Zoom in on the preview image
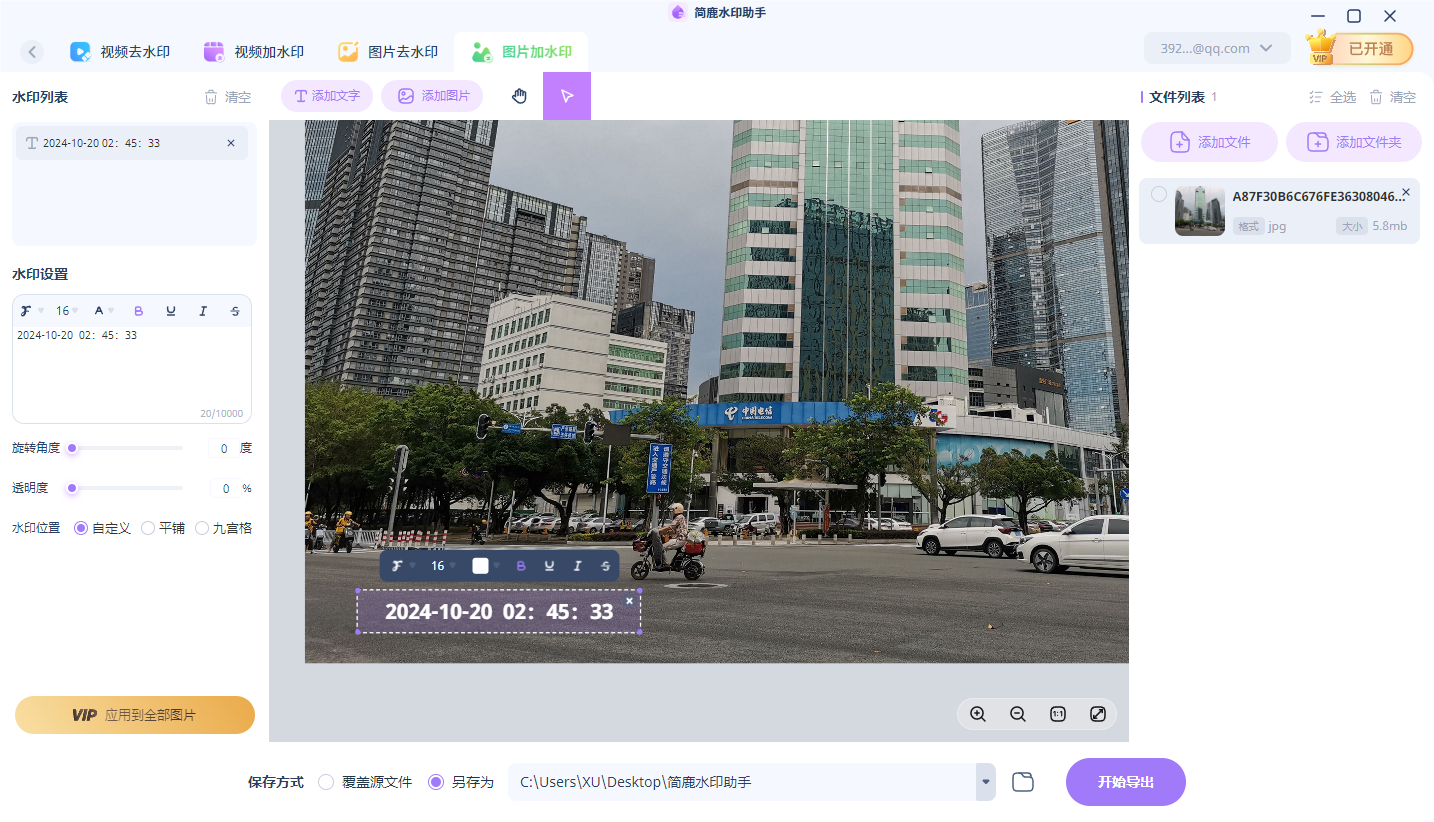The height and width of the screenshot is (822, 1434). pyautogui.click(x=978, y=714)
